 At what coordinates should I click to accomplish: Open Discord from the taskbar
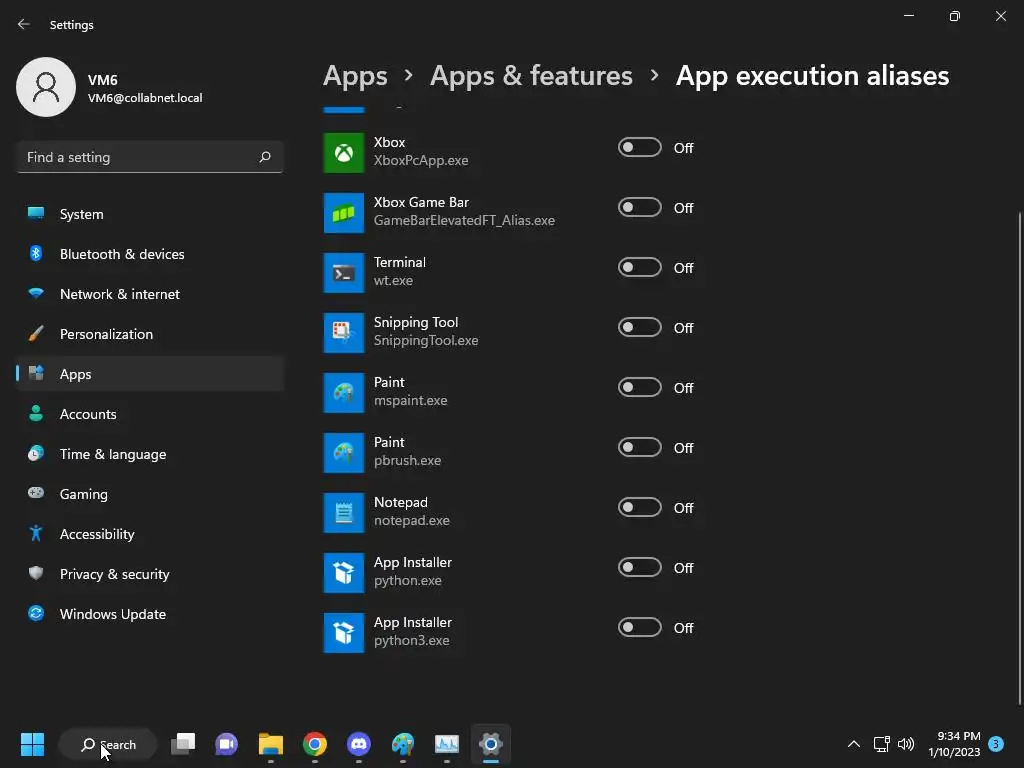[x=359, y=744]
